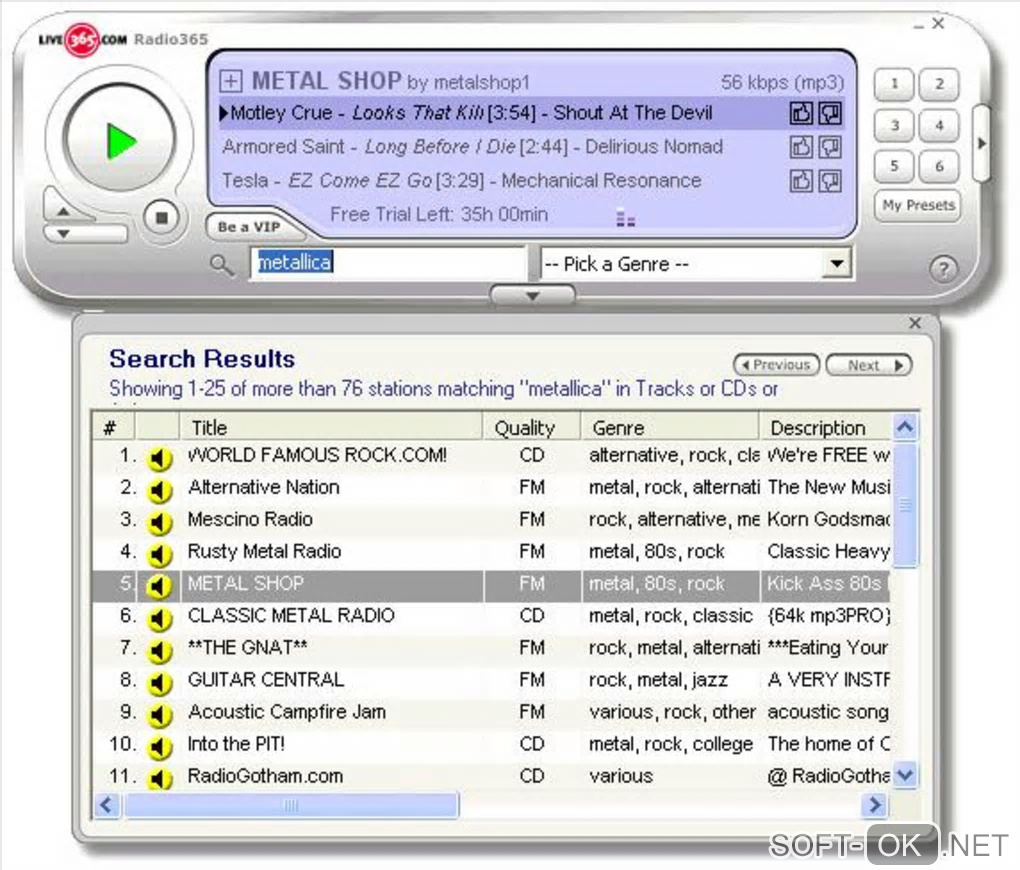Image resolution: width=1020 pixels, height=870 pixels.
Task: Give thumbs down to Armored Saint track
Action: click(x=829, y=147)
